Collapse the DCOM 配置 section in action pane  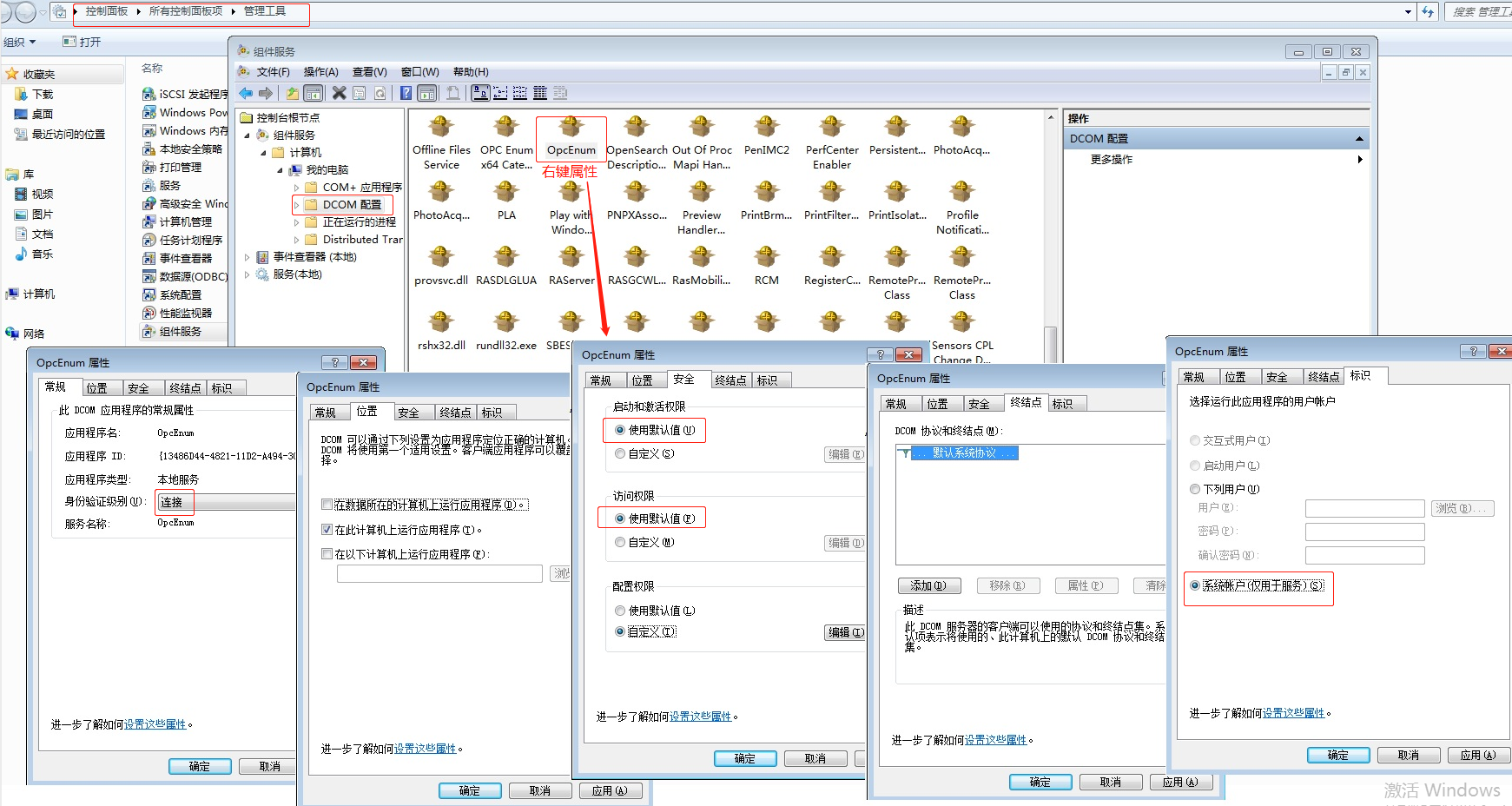(1359, 139)
